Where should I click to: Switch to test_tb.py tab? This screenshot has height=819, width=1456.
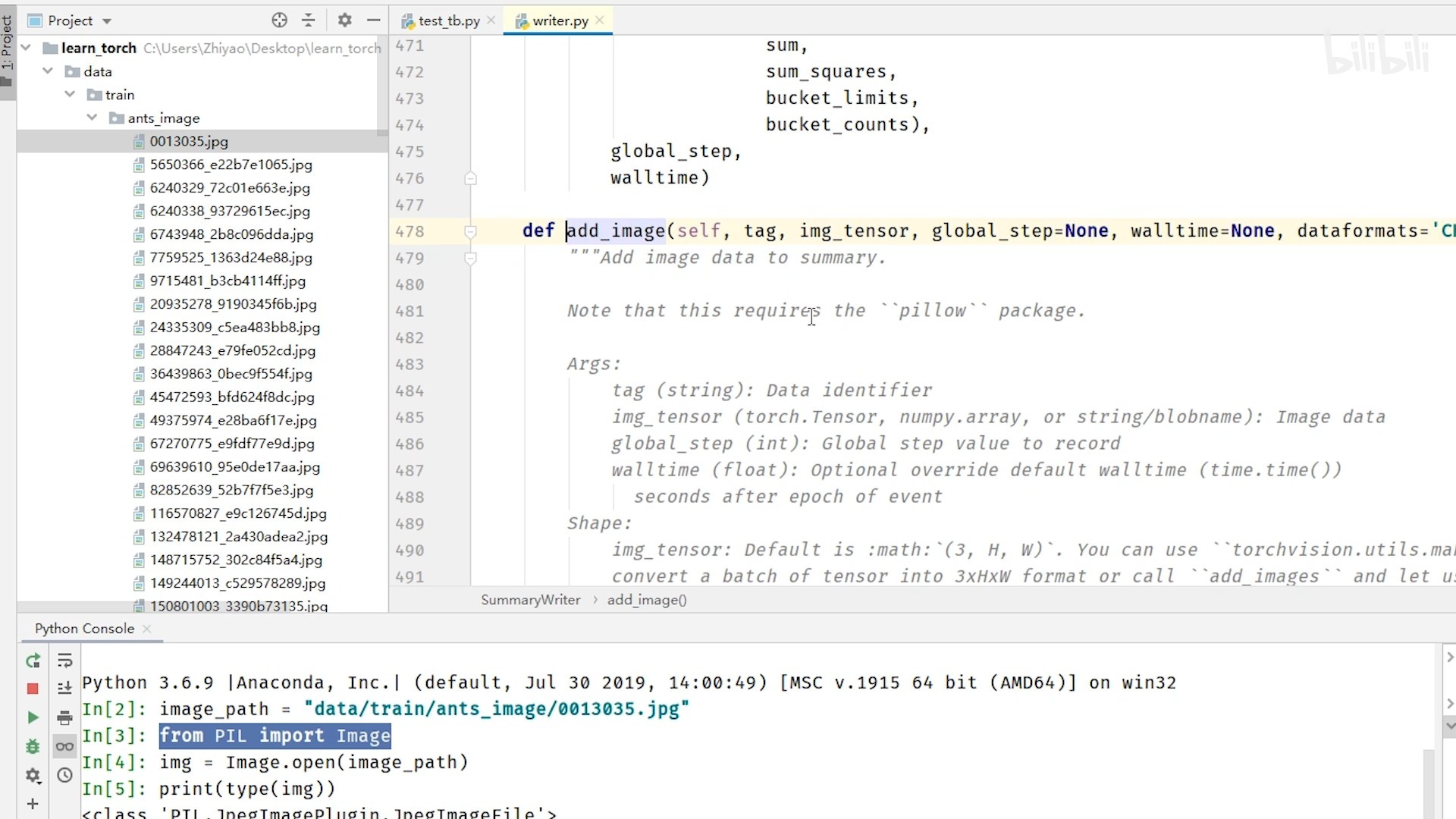(x=447, y=21)
